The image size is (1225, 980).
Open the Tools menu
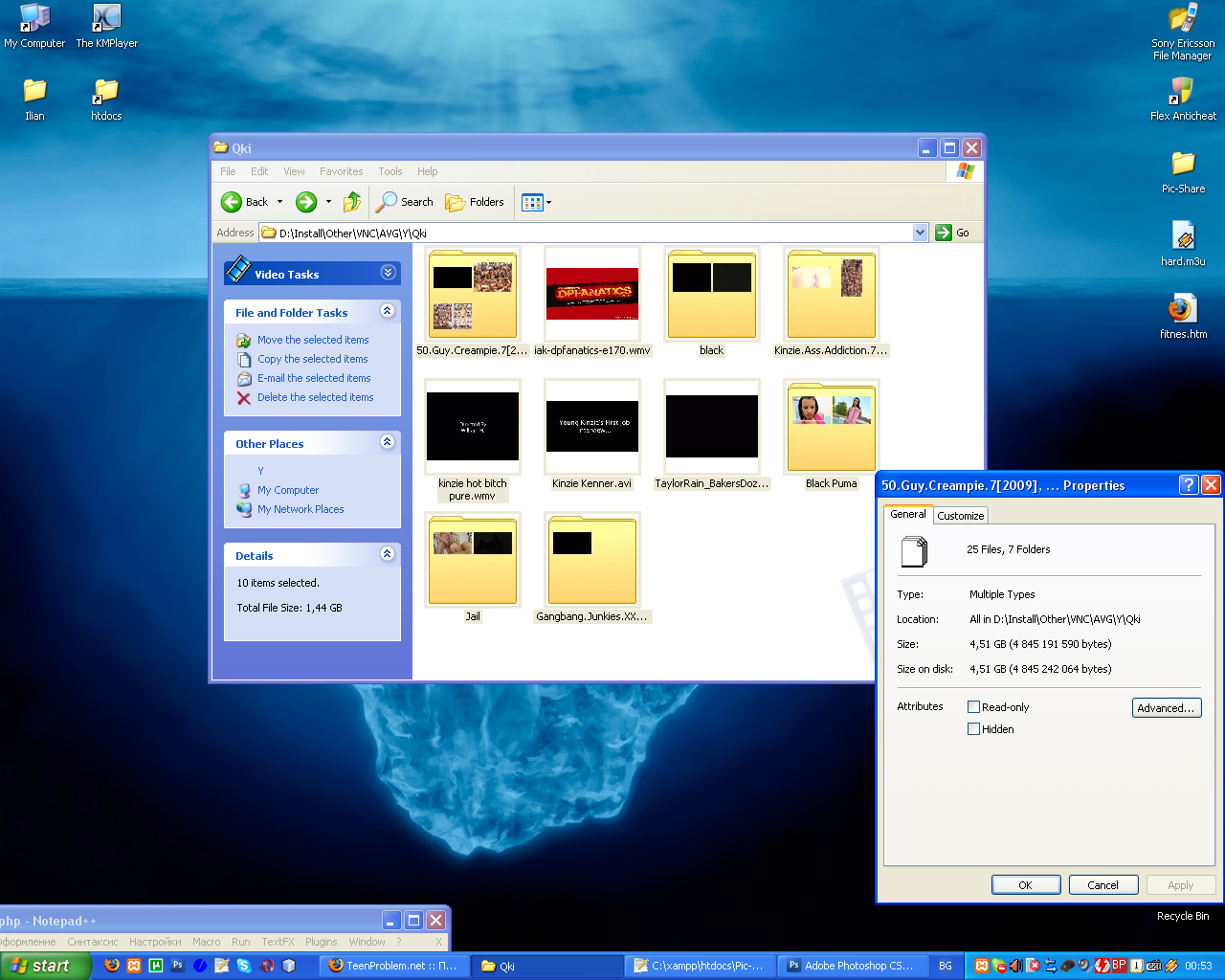(390, 171)
